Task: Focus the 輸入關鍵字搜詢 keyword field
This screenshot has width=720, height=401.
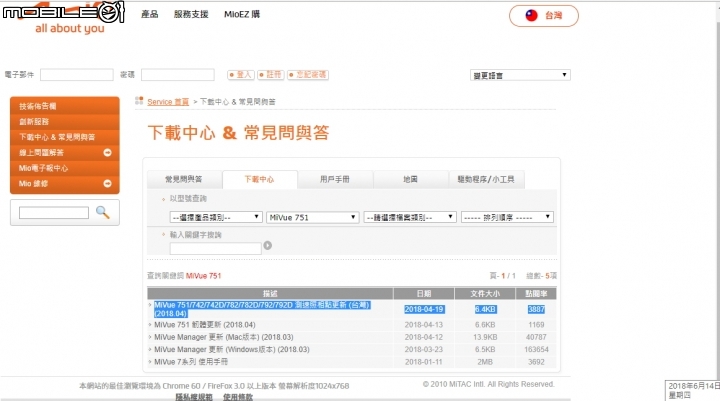Action: pyautogui.click(x=215, y=248)
